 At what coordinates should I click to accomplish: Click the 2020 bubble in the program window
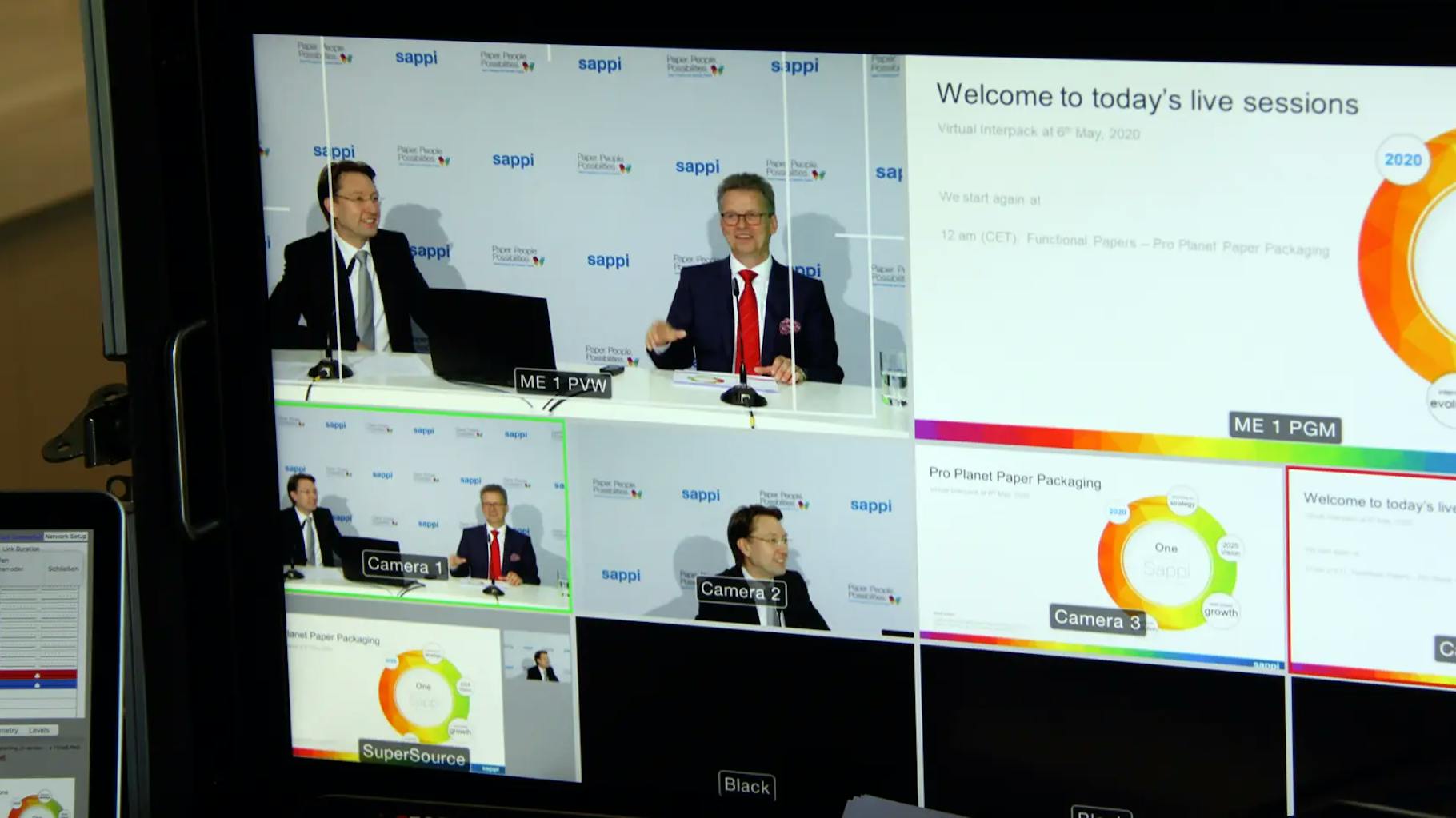(x=1402, y=159)
